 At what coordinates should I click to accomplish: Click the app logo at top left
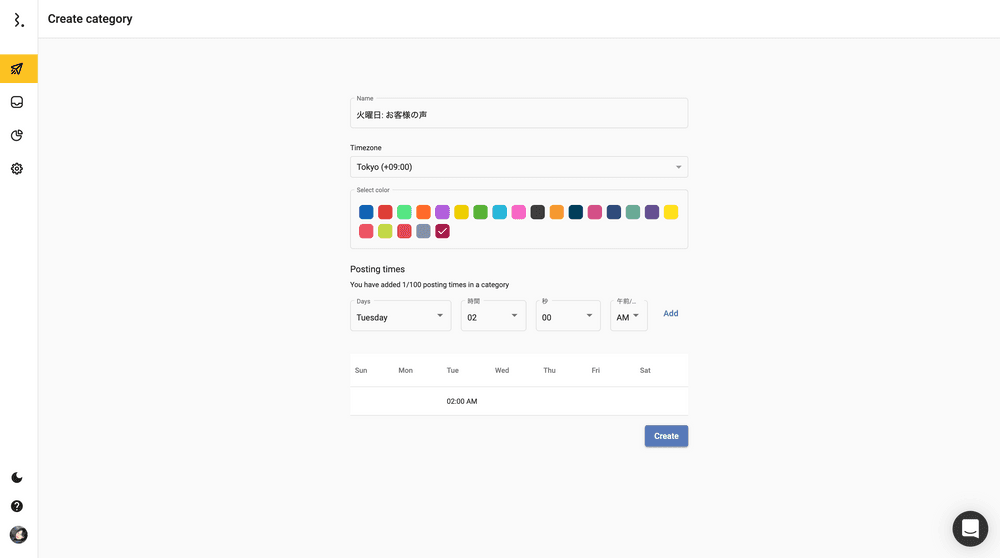[x=18, y=20]
